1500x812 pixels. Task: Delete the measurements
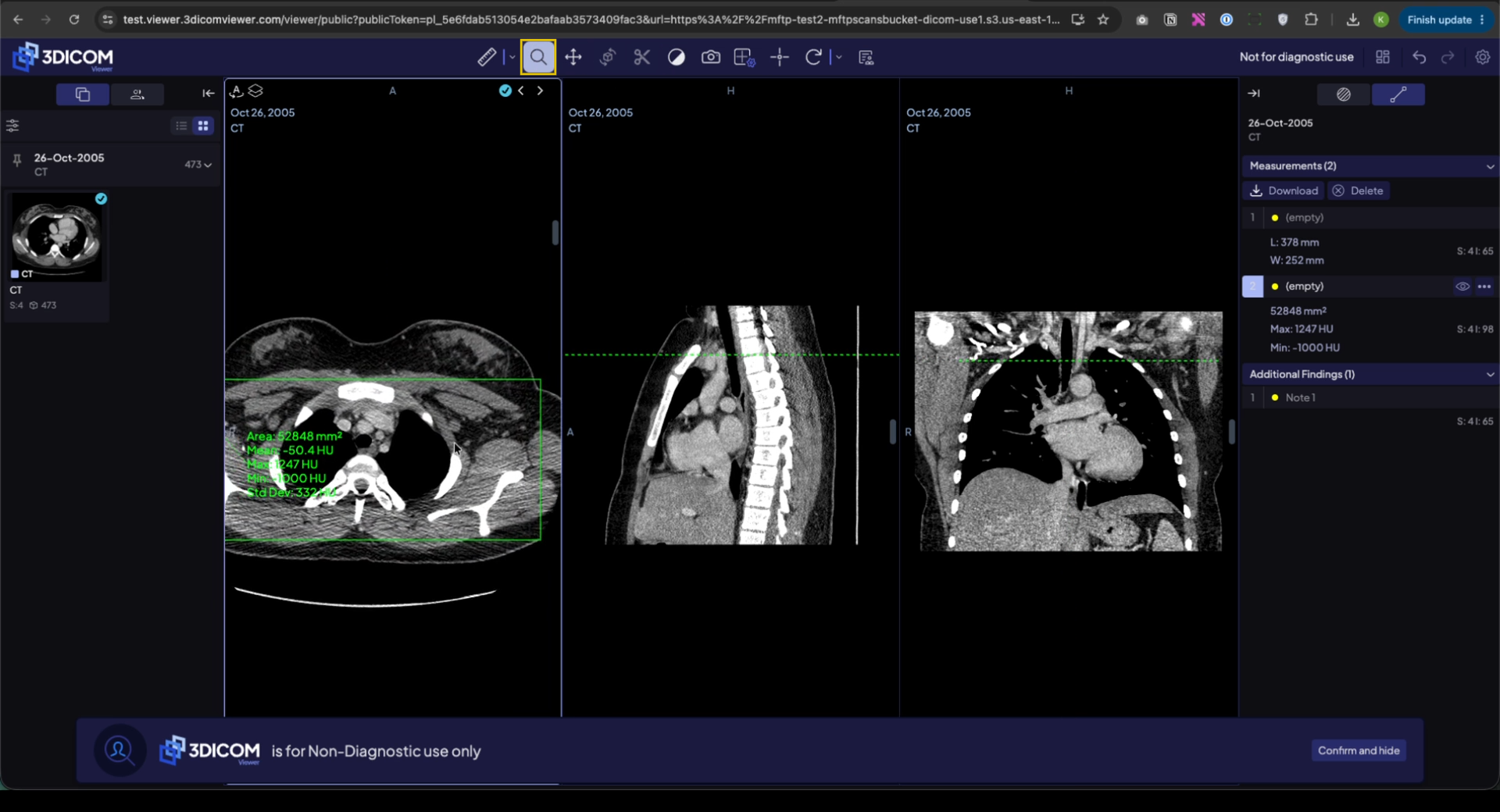[1358, 191]
